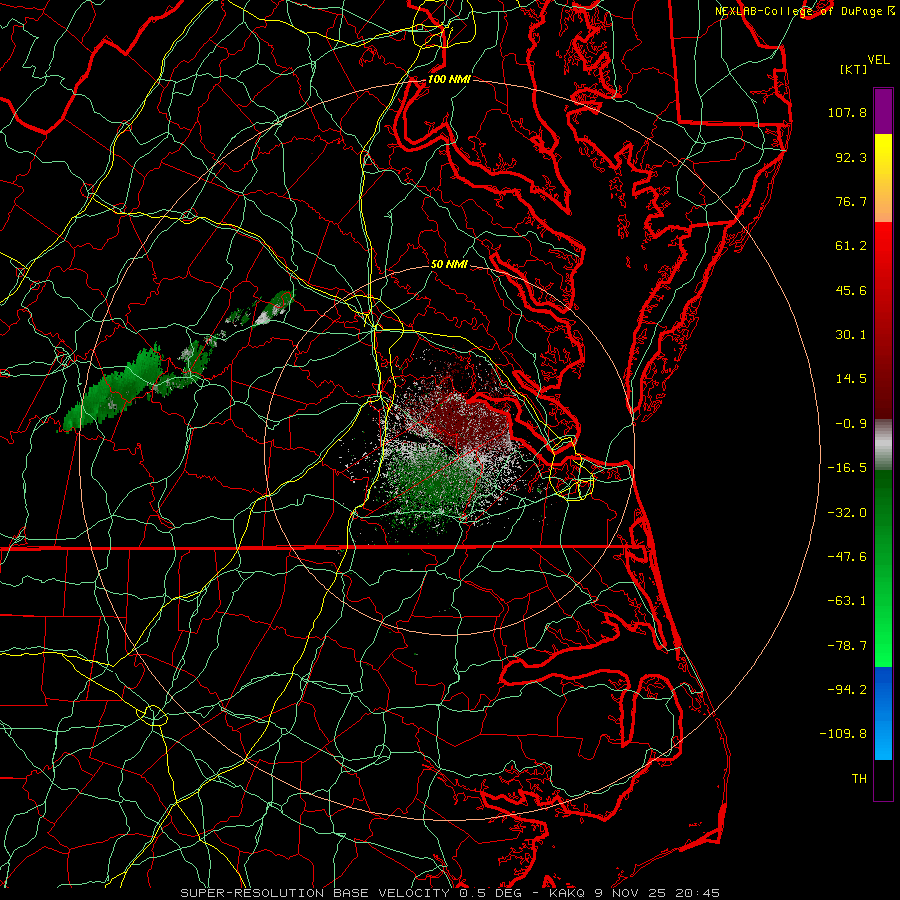
Task: Click the gray-white segment of the color bar
Action: [883, 442]
